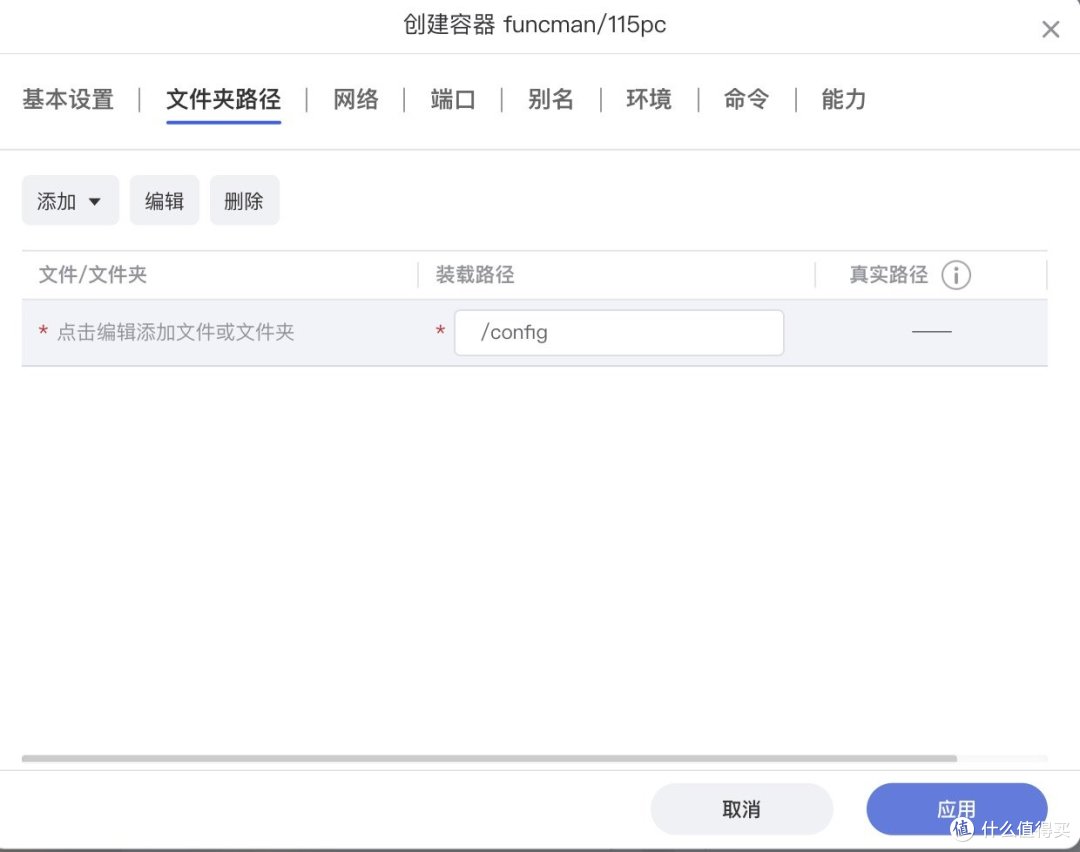Apply container settings with the 应用 button
The image size is (1080, 852).
tap(956, 809)
